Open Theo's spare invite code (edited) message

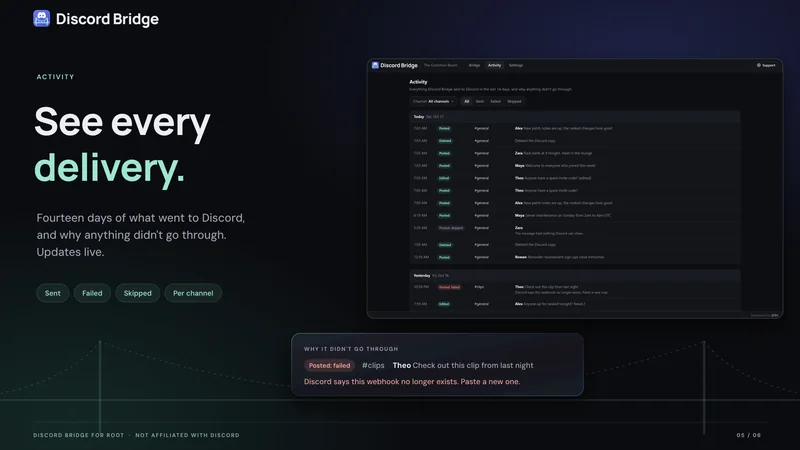tap(553, 178)
